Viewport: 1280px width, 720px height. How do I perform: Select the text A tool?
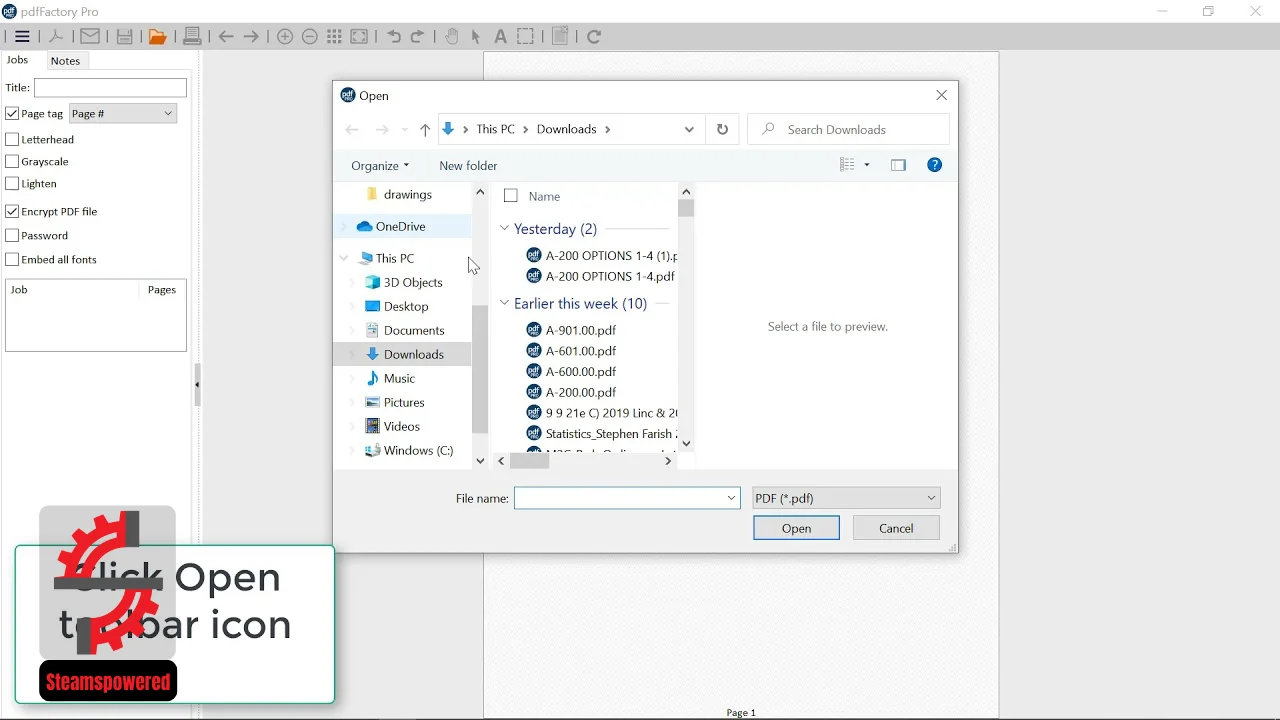tap(501, 37)
